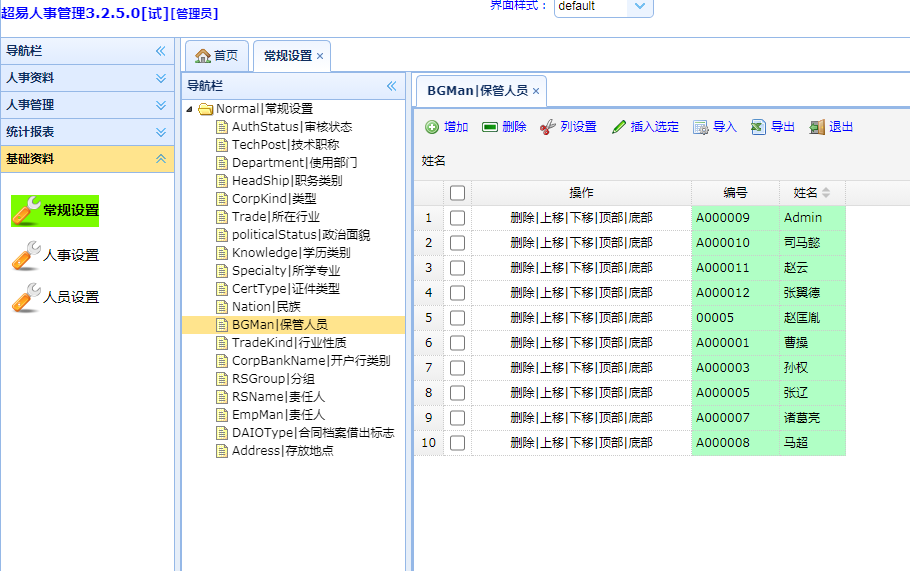The image size is (910, 571).
Task: Collapse the 基础资料 accordion section
Action: pos(161,159)
